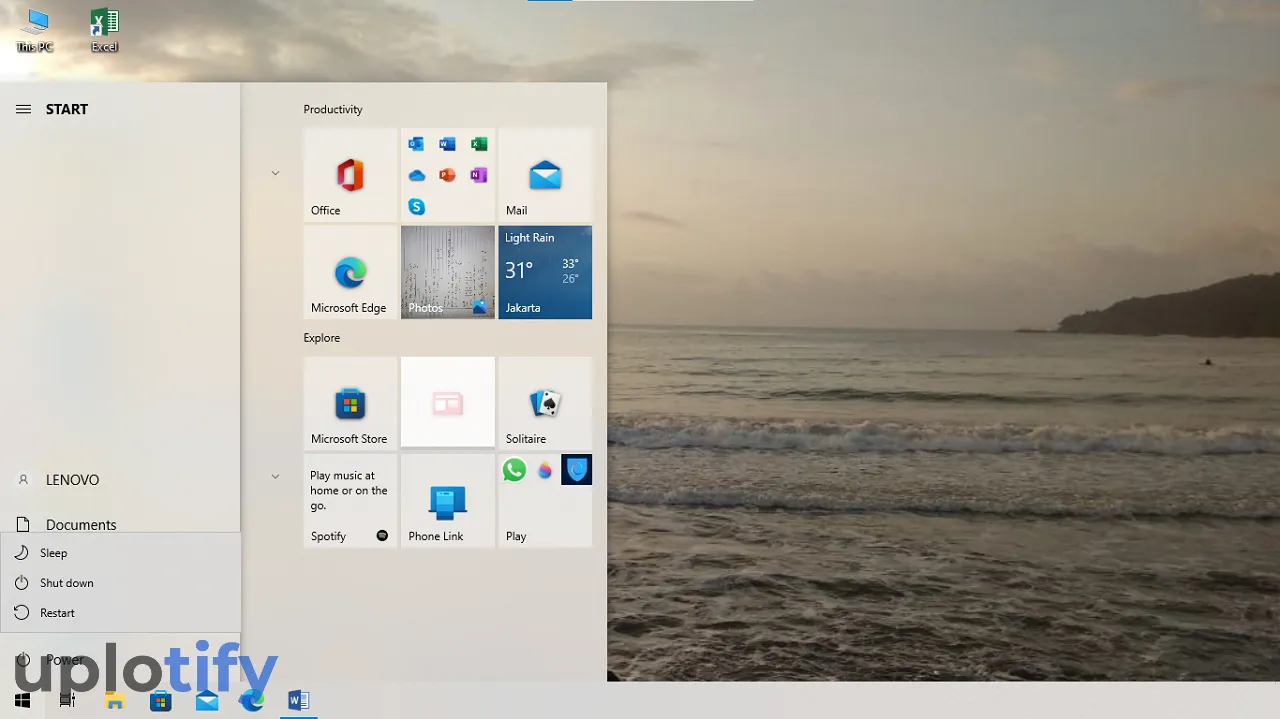
Task: Open the Phone Link tile
Action: tap(447, 501)
